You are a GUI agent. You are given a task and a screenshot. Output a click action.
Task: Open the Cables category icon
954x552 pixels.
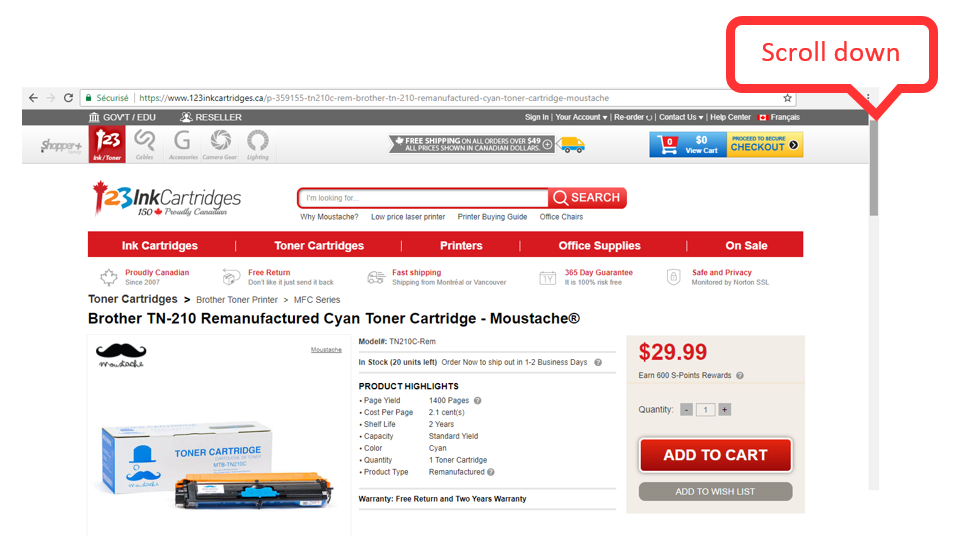pyautogui.click(x=145, y=144)
